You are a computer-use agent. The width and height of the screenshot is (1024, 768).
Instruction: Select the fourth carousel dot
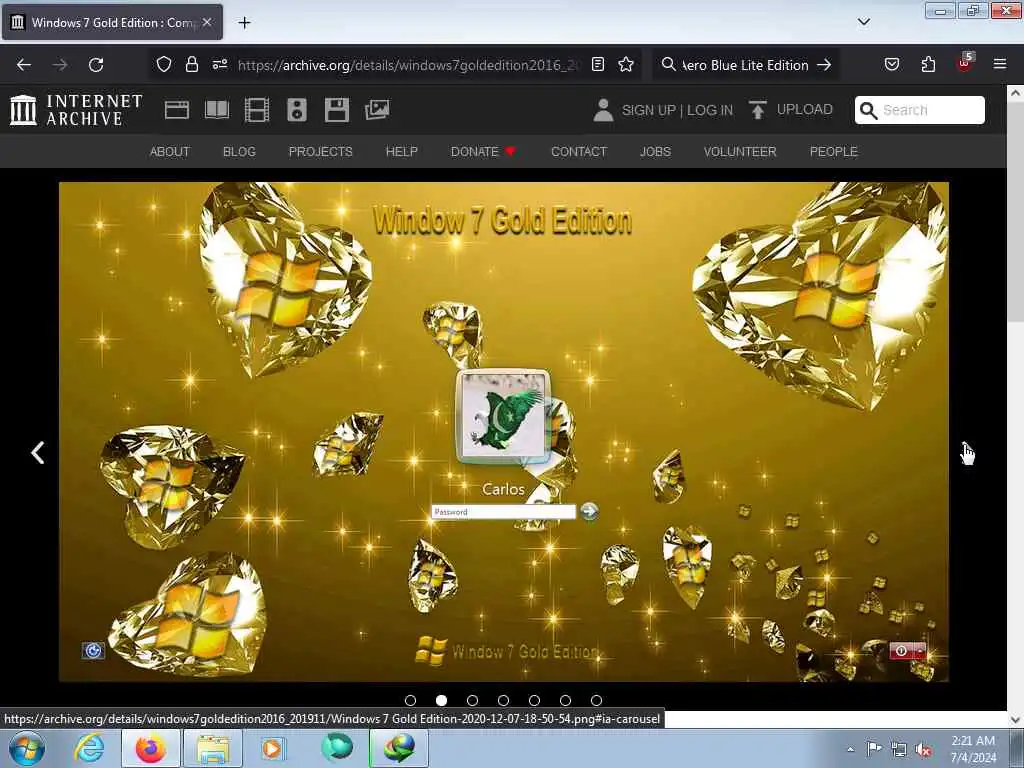503,700
